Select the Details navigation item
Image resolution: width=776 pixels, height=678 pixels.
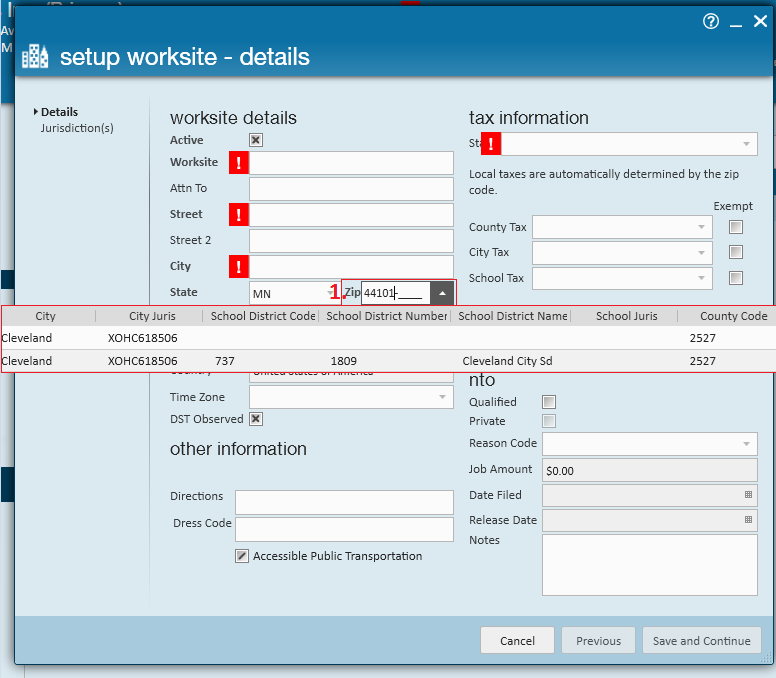point(59,112)
